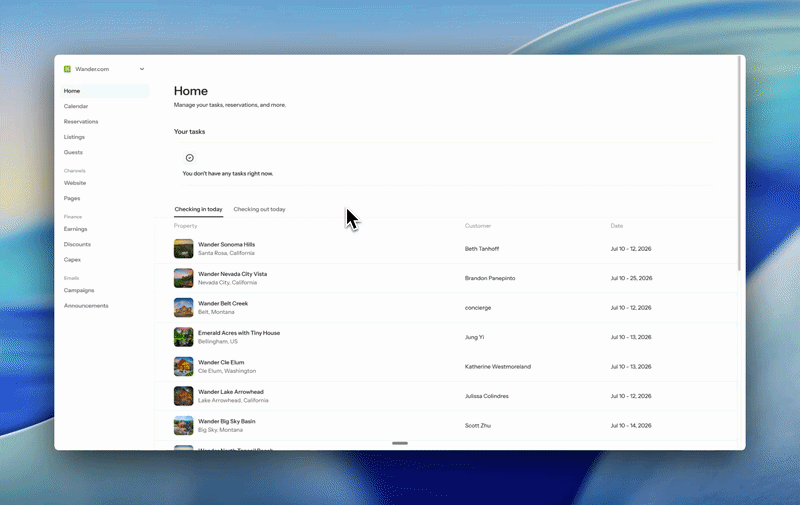Image resolution: width=800 pixels, height=505 pixels.
Task: Click customer Scott Zhu
Action: (478, 425)
